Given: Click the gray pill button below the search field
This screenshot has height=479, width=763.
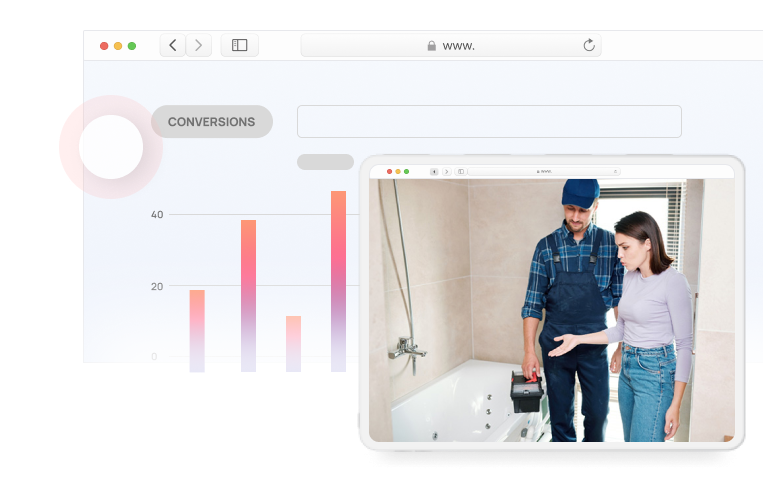Looking at the screenshot, I should coord(325,162).
